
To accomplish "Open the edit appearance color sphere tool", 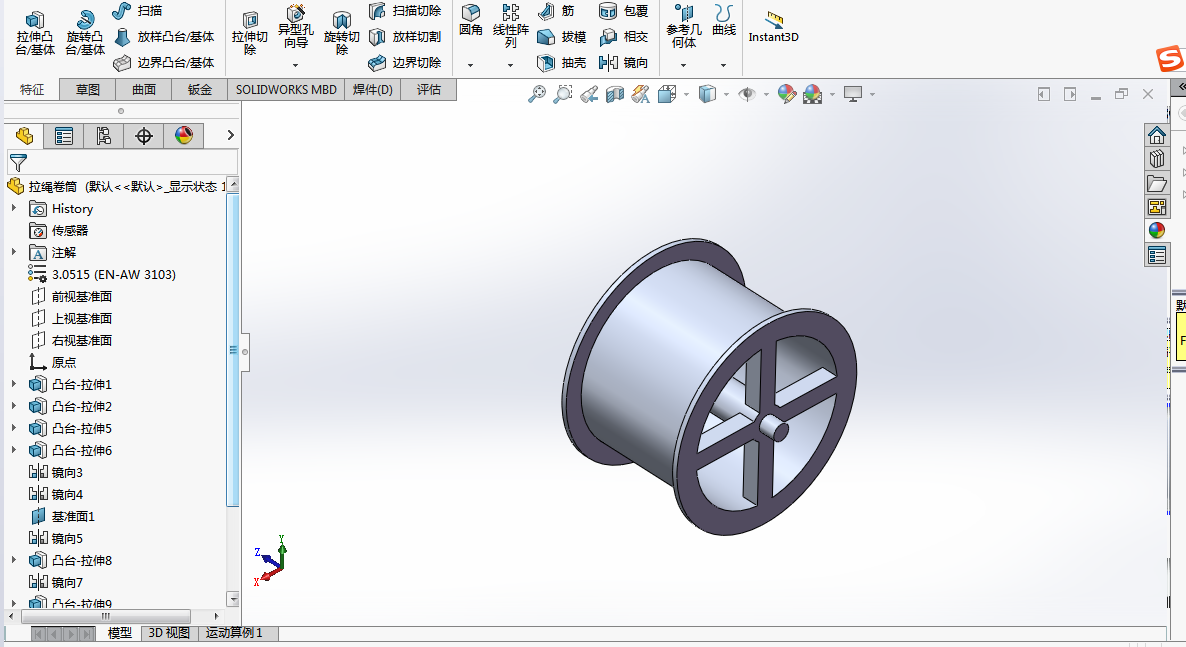I will (787, 94).
